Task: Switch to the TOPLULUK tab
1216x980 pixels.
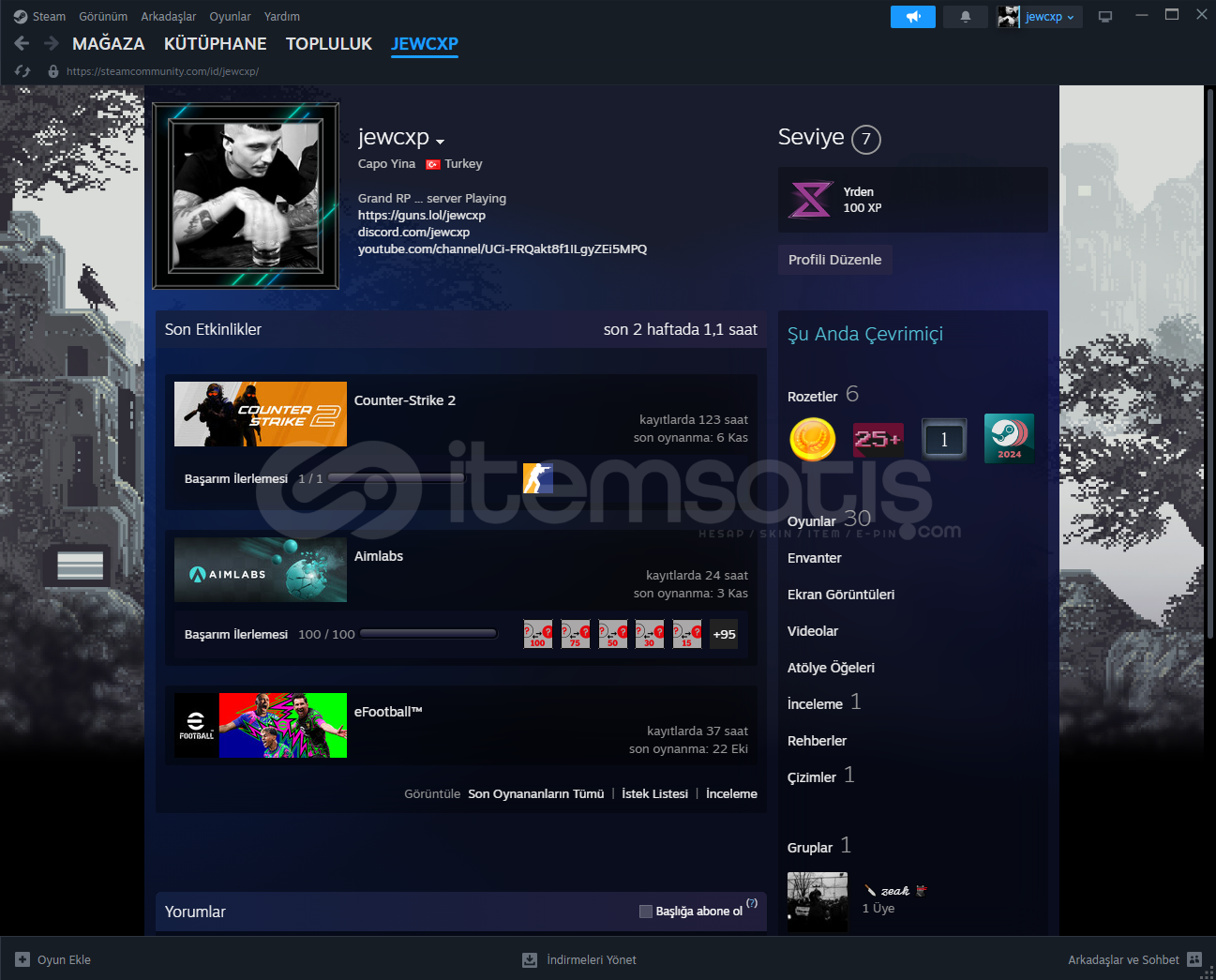Action: [x=329, y=44]
